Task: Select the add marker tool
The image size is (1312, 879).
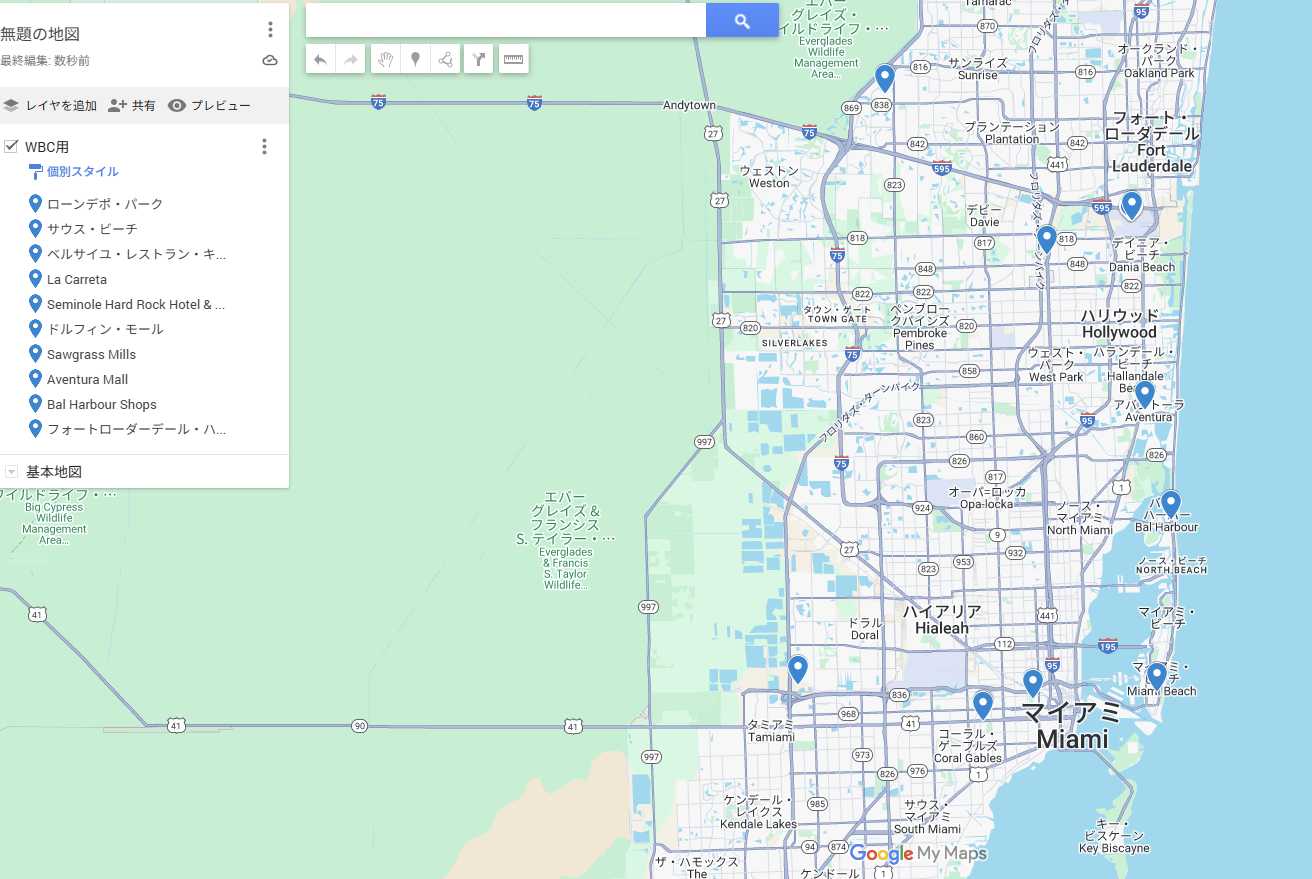Action: tap(415, 60)
